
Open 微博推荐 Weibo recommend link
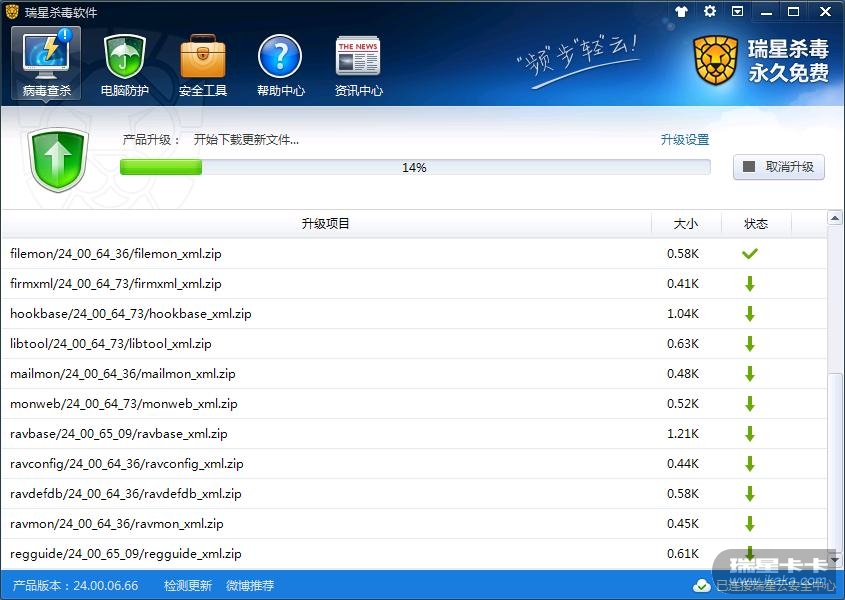[x=250, y=585]
